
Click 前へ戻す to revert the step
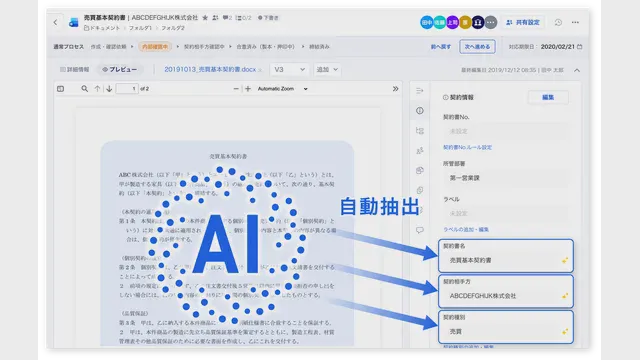(x=441, y=47)
